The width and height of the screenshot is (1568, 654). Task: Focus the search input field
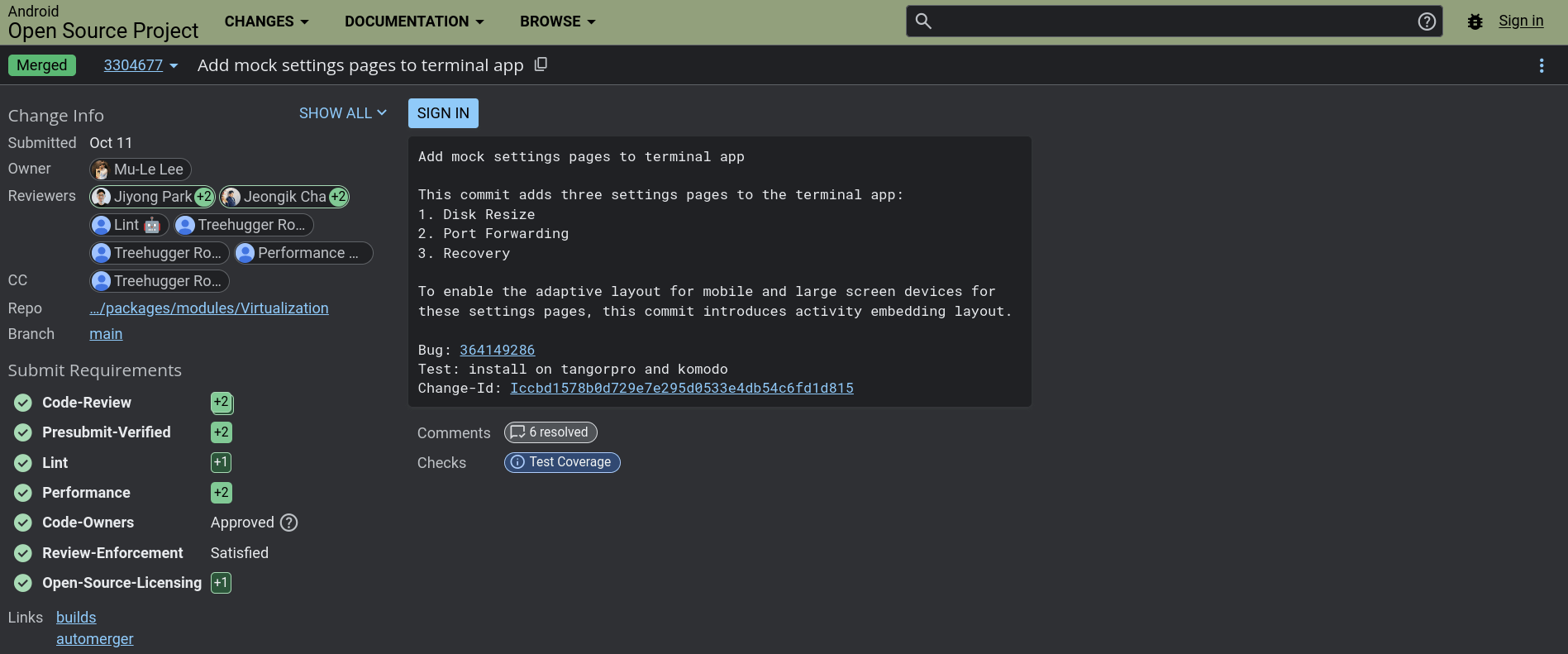1175,21
